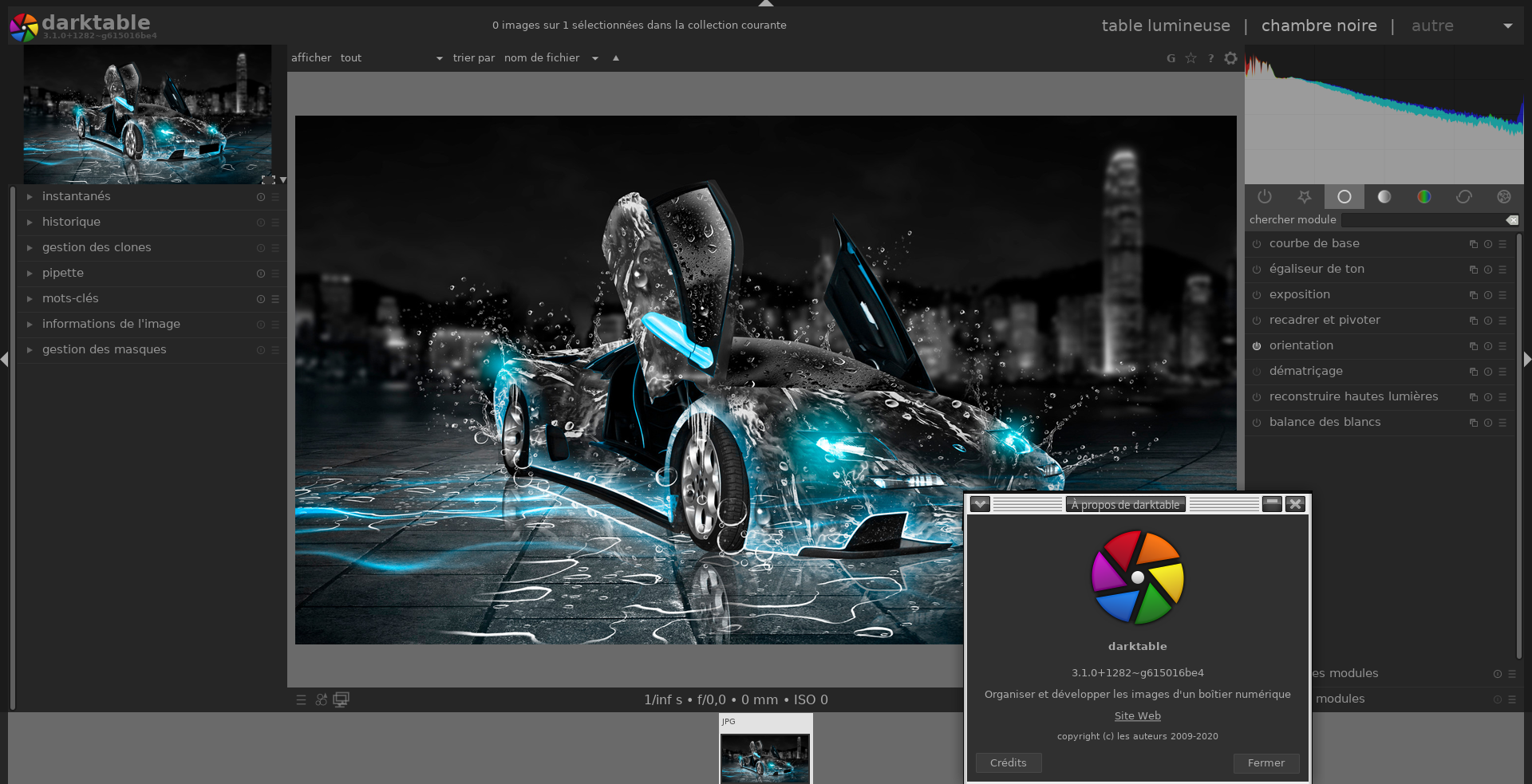
Task: Expand informations de l'image panel
Action: (x=30, y=325)
